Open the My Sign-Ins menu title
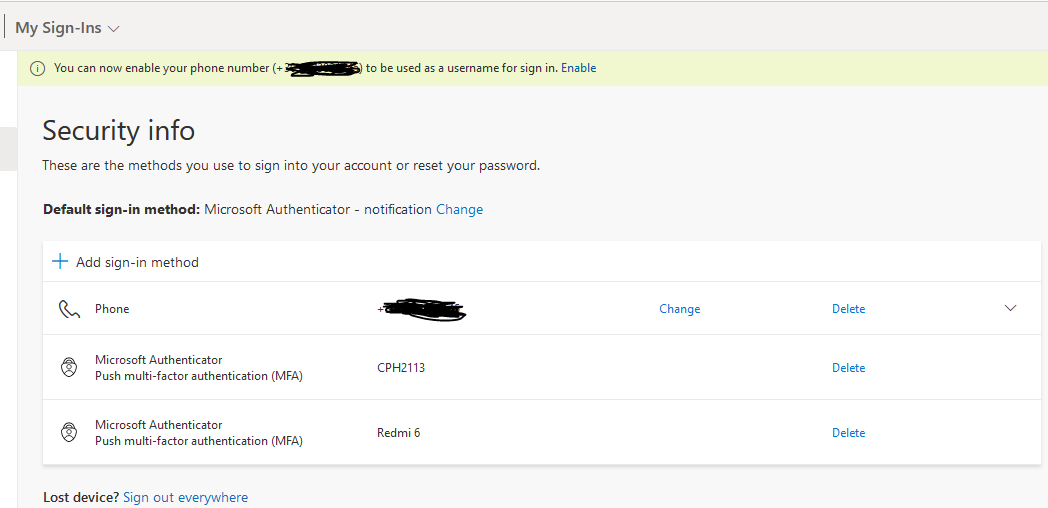This screenshot has width=1048, height=508. tap(59, 28)
